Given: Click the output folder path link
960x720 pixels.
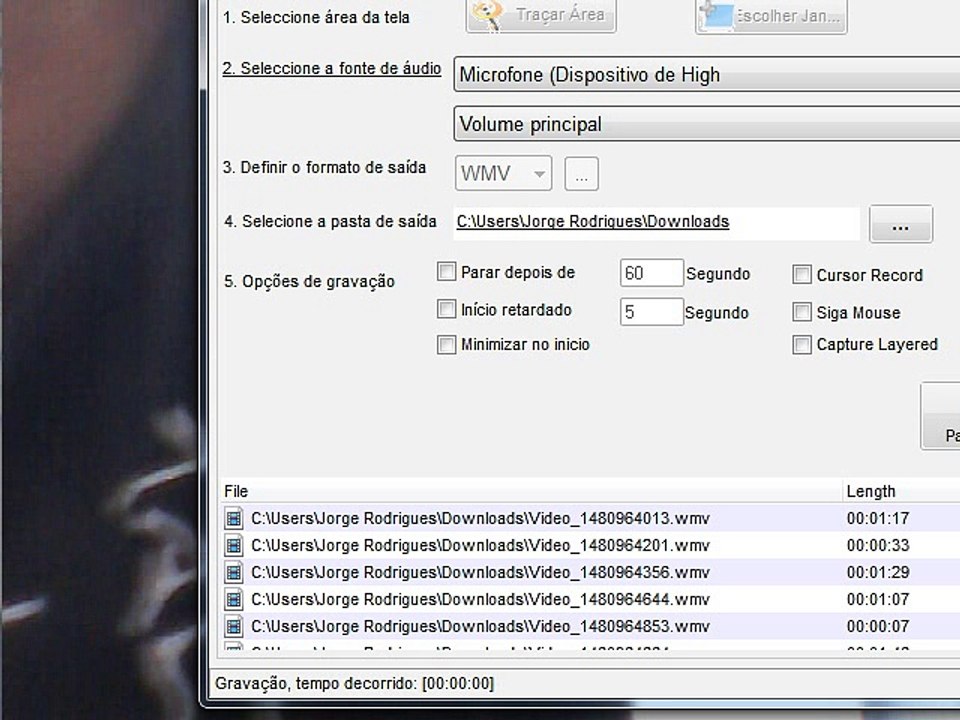Looking at the screenshot, I should tap(593, 222).
